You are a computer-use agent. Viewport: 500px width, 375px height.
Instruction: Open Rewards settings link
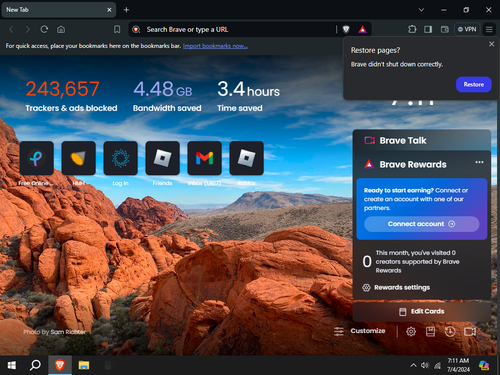coord(396,287)
